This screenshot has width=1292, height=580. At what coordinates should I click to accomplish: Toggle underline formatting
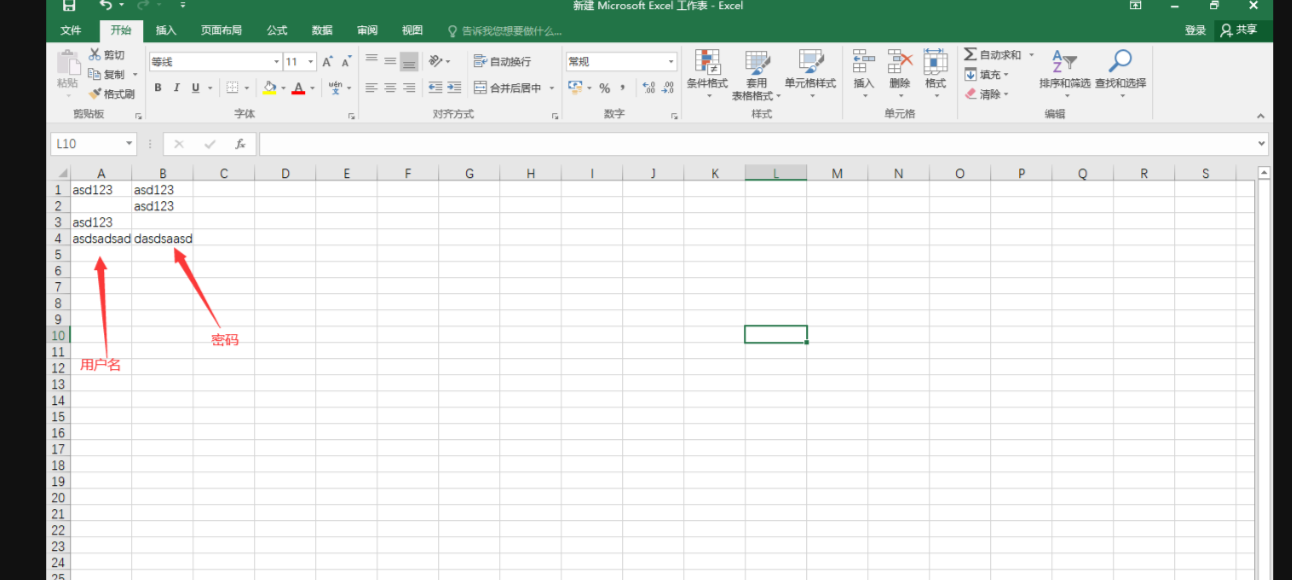196,88
